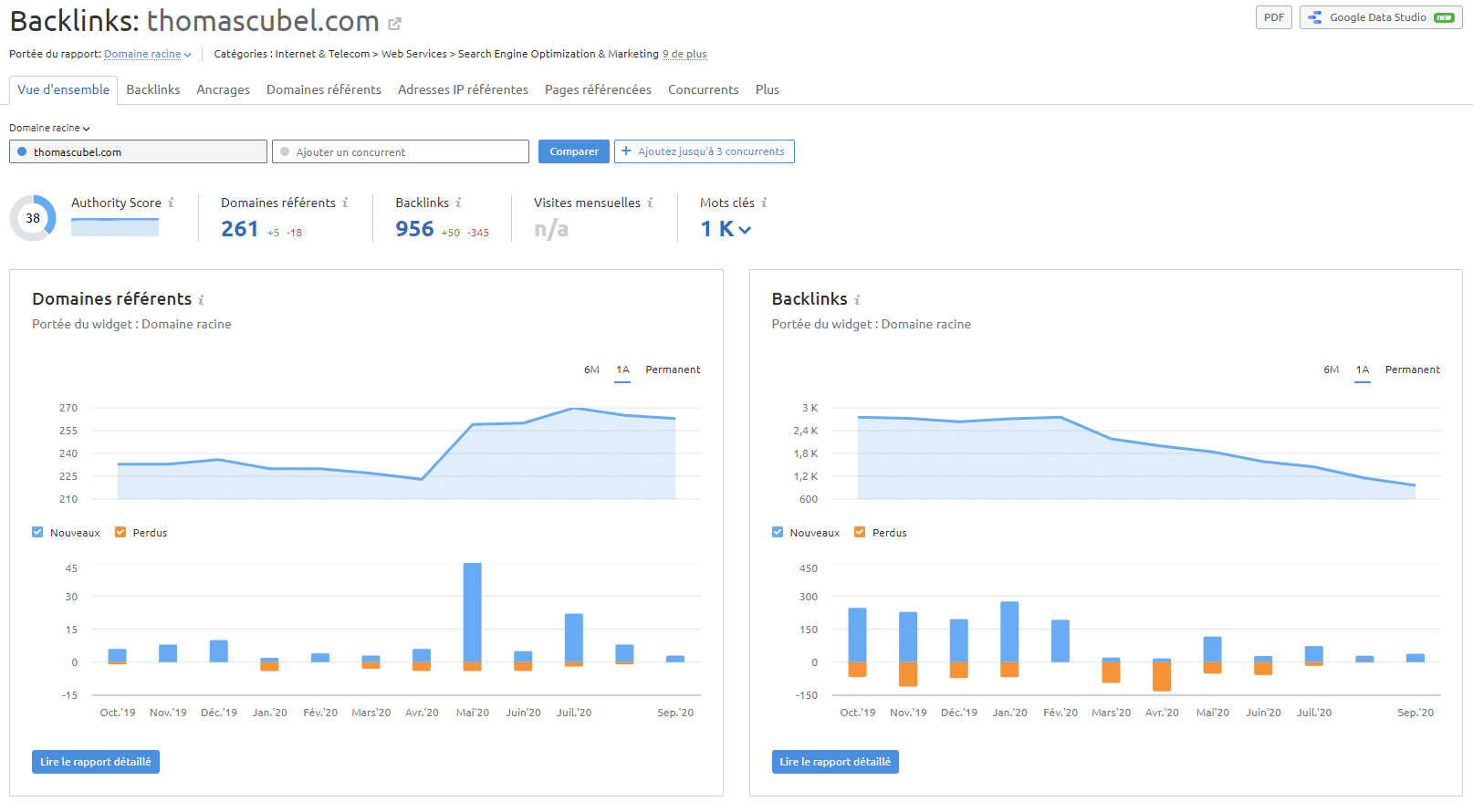Open Portée du rapport Domaine racine dropdown

[148, 54]
